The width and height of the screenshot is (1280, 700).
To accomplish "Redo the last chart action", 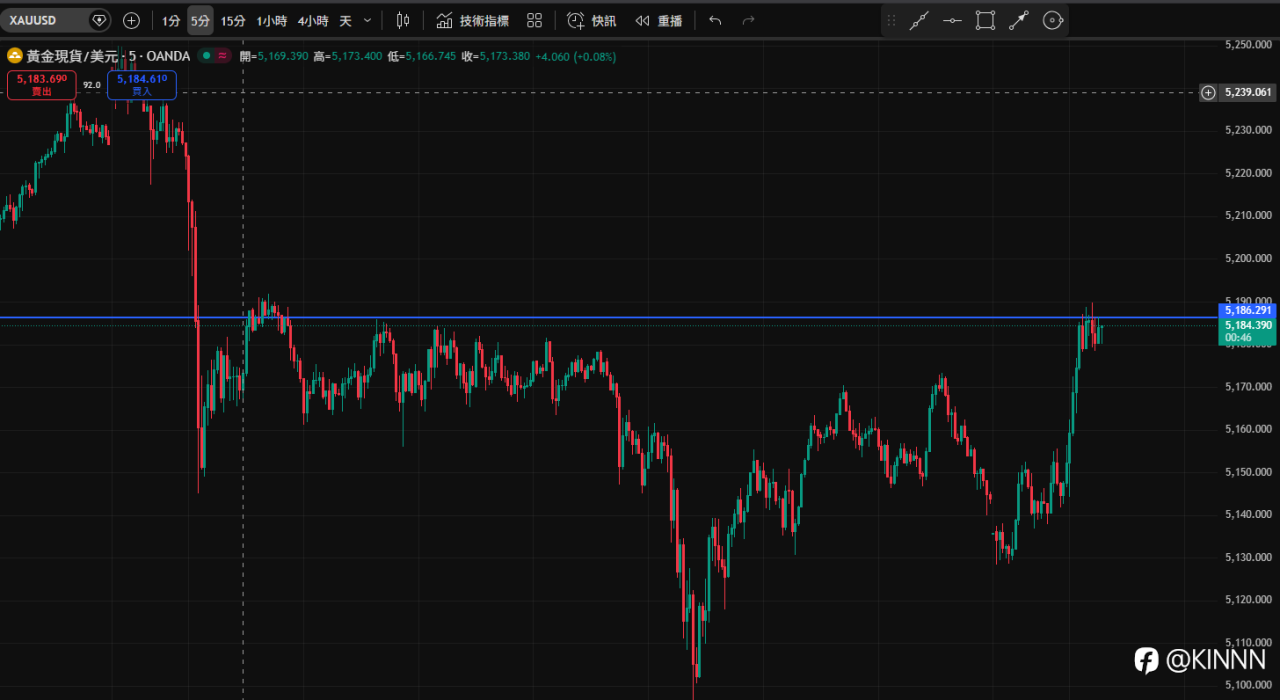I will [748, 20].
